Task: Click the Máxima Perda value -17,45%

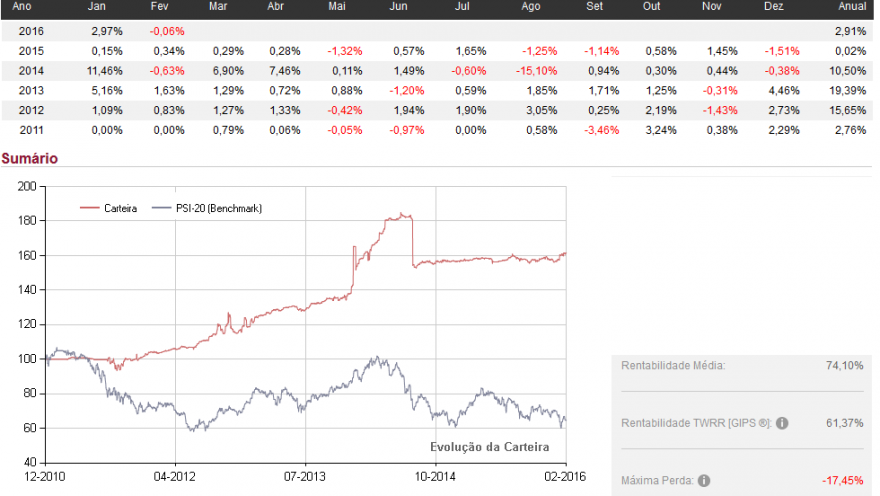Action: 843,481
